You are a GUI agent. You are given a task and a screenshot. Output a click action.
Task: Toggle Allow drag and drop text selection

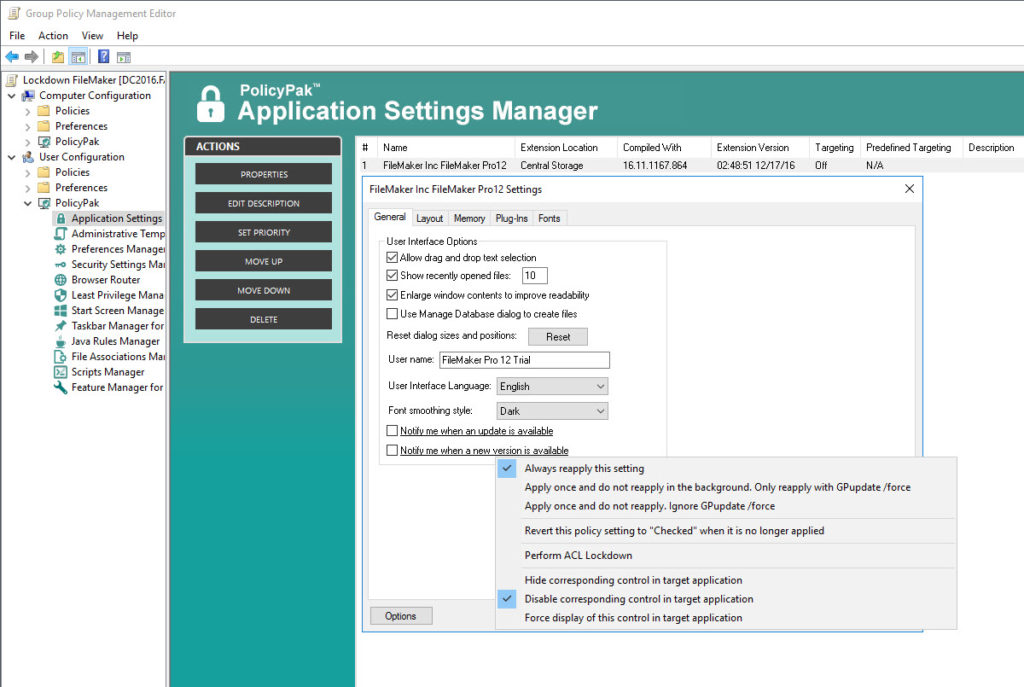pos(392,257)
